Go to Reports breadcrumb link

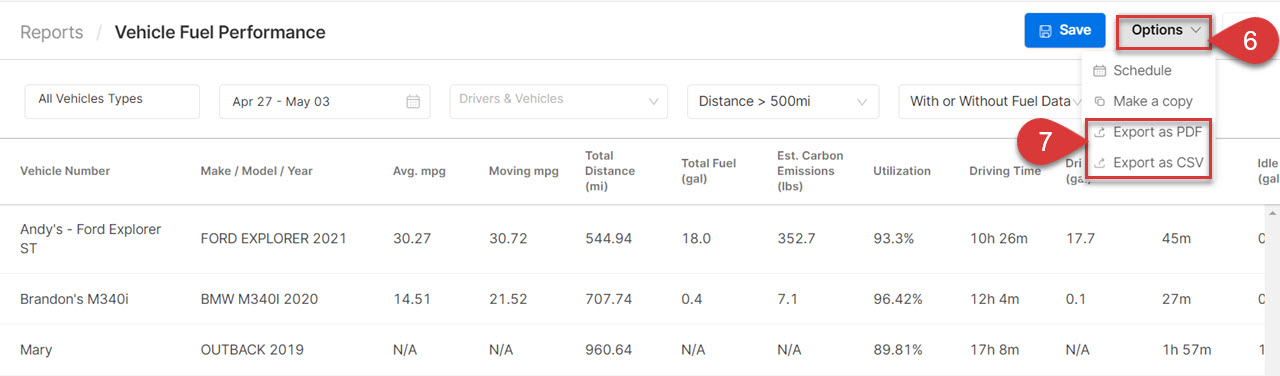point(52,32)
